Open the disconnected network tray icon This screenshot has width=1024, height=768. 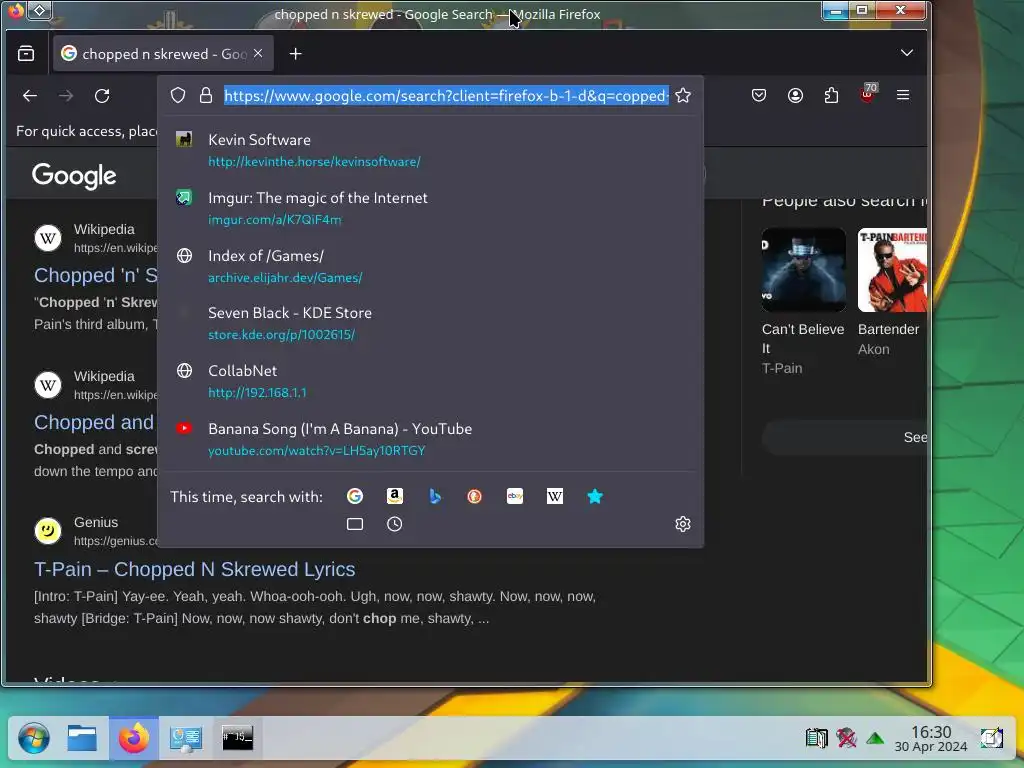(x=846, y=738)
